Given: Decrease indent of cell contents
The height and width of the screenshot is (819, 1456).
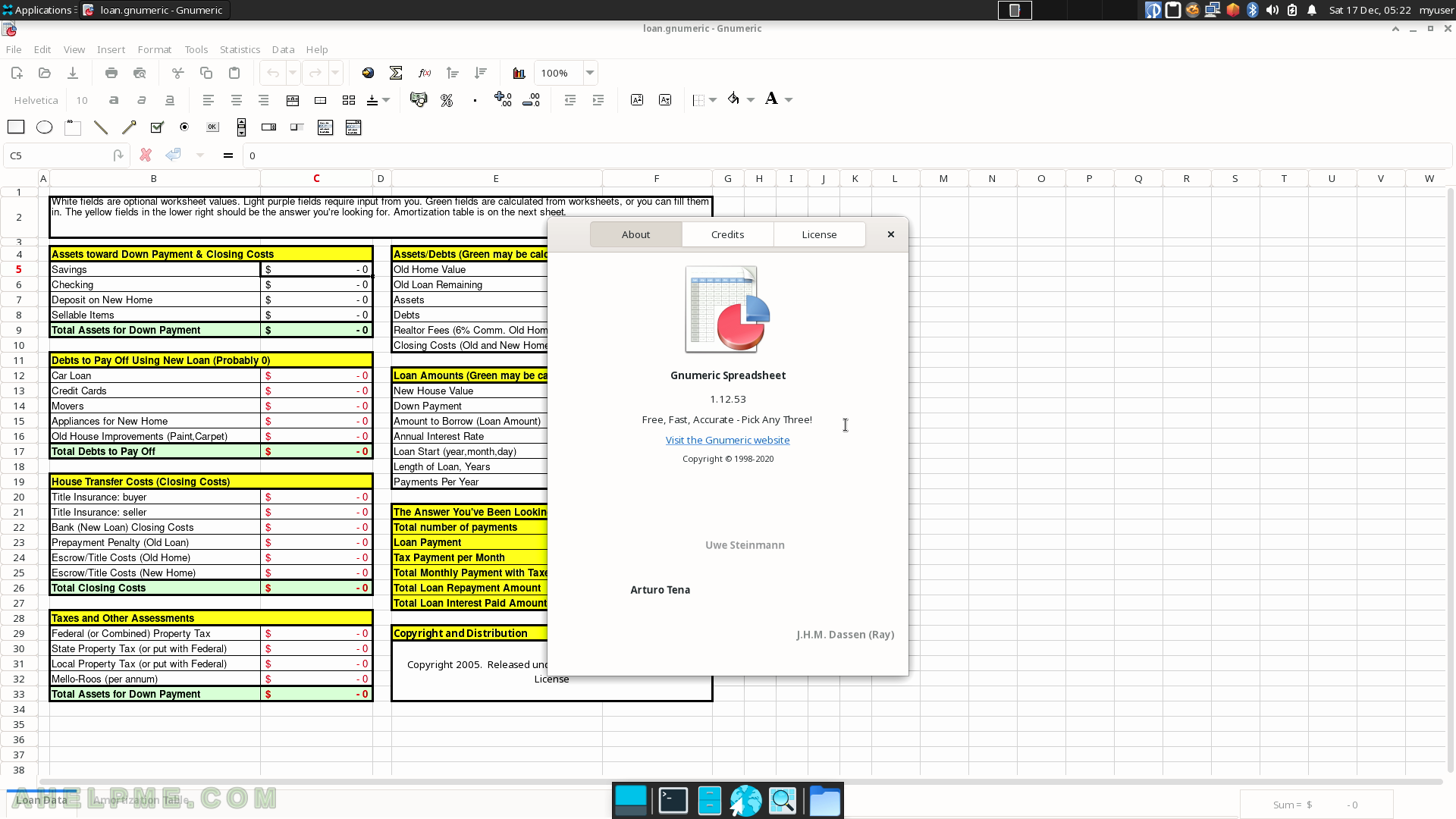Looking at the screenshot, I should pyautogui.click(x=570, y=99).
